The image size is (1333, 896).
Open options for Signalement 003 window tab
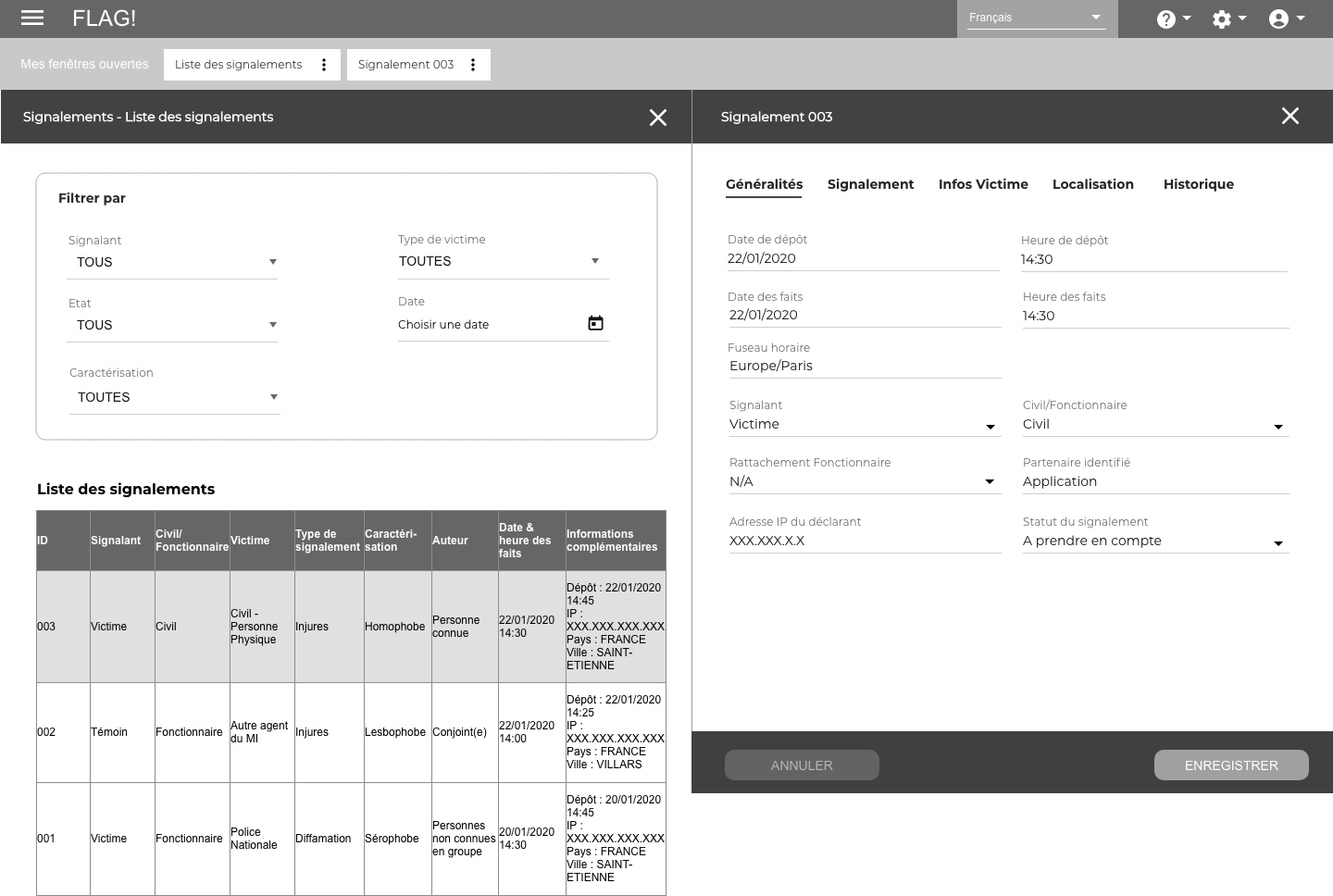coord(473,65)
